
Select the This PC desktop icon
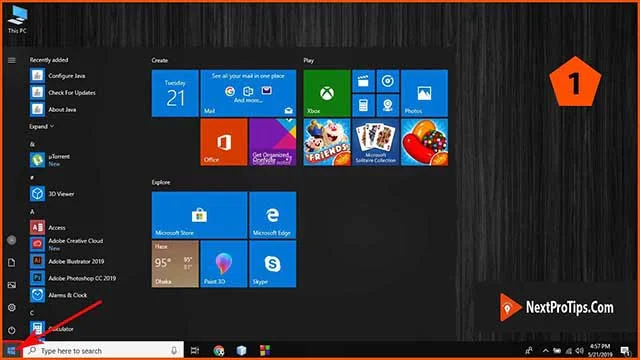point(17,20)
